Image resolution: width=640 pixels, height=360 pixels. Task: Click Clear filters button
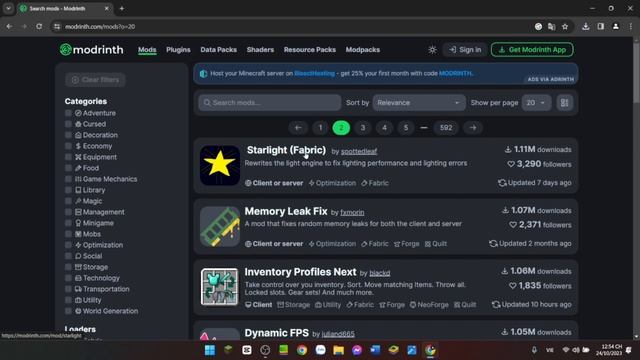point(95,80)
